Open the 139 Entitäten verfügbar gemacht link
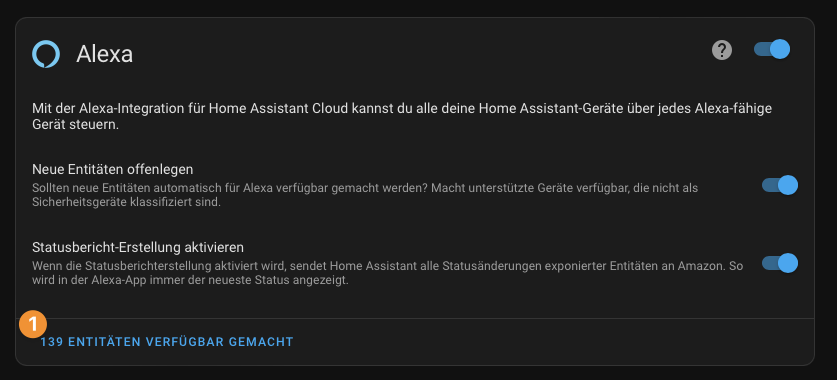837x380 pixels. (167, 342)
